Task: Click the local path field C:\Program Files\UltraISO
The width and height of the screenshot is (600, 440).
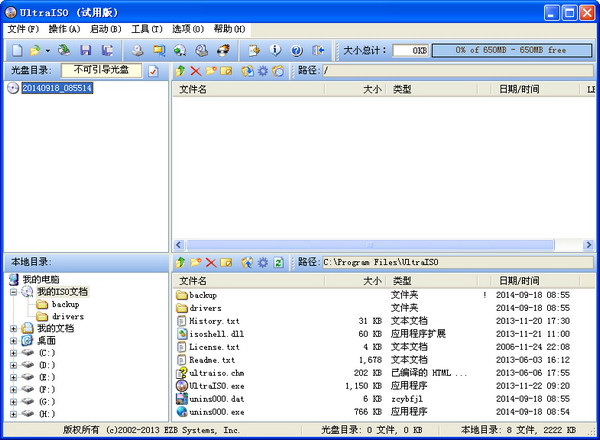Action: click(450, 262)
